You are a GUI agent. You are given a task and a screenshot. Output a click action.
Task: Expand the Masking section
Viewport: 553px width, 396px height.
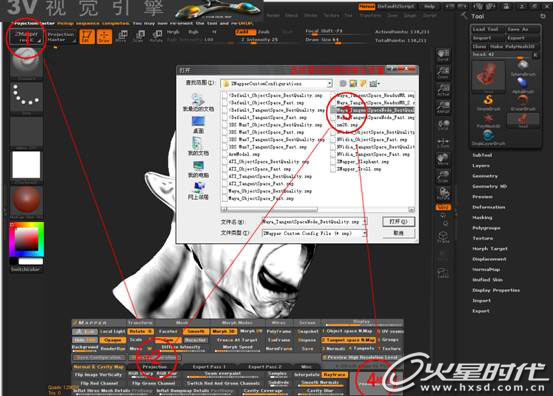(x=482, y=218)
